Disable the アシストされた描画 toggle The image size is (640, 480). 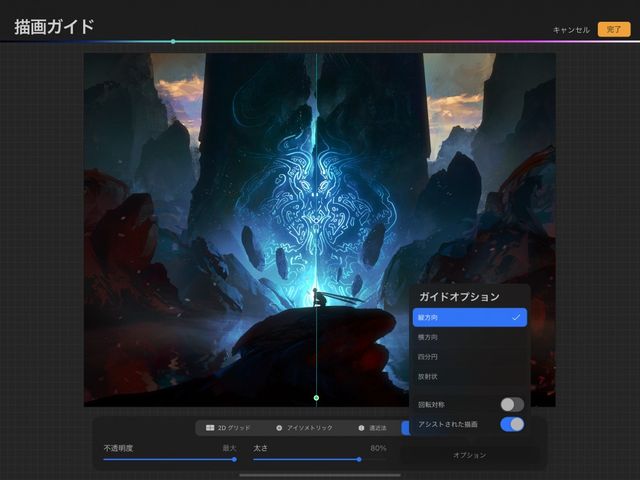512,424
